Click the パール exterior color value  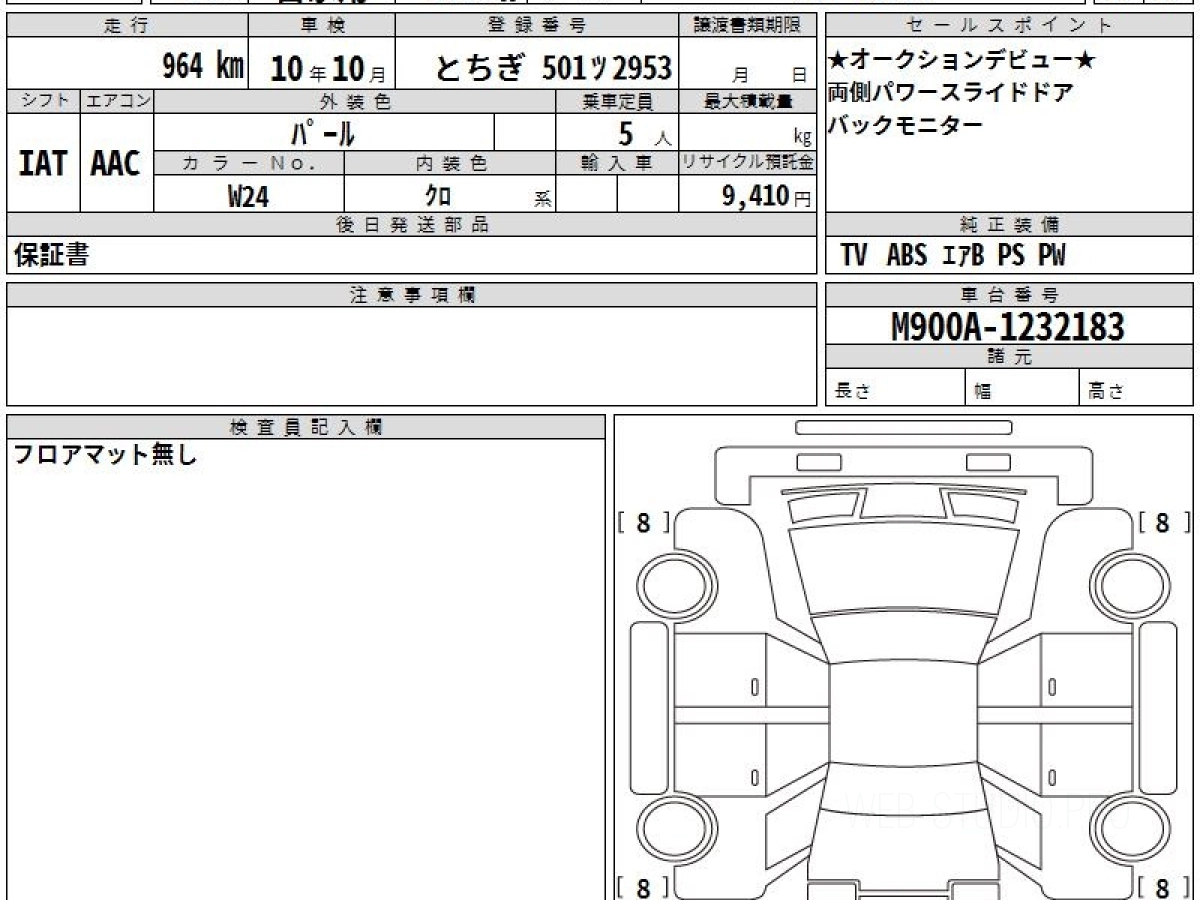[323, 132]
